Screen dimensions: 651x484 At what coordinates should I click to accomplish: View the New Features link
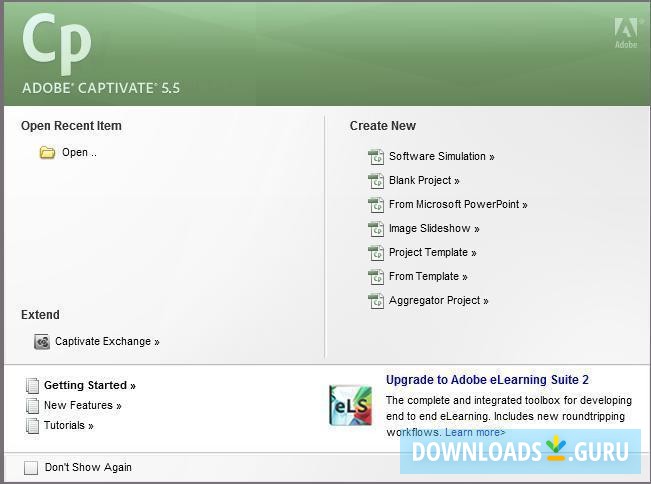tap(83, 406)
